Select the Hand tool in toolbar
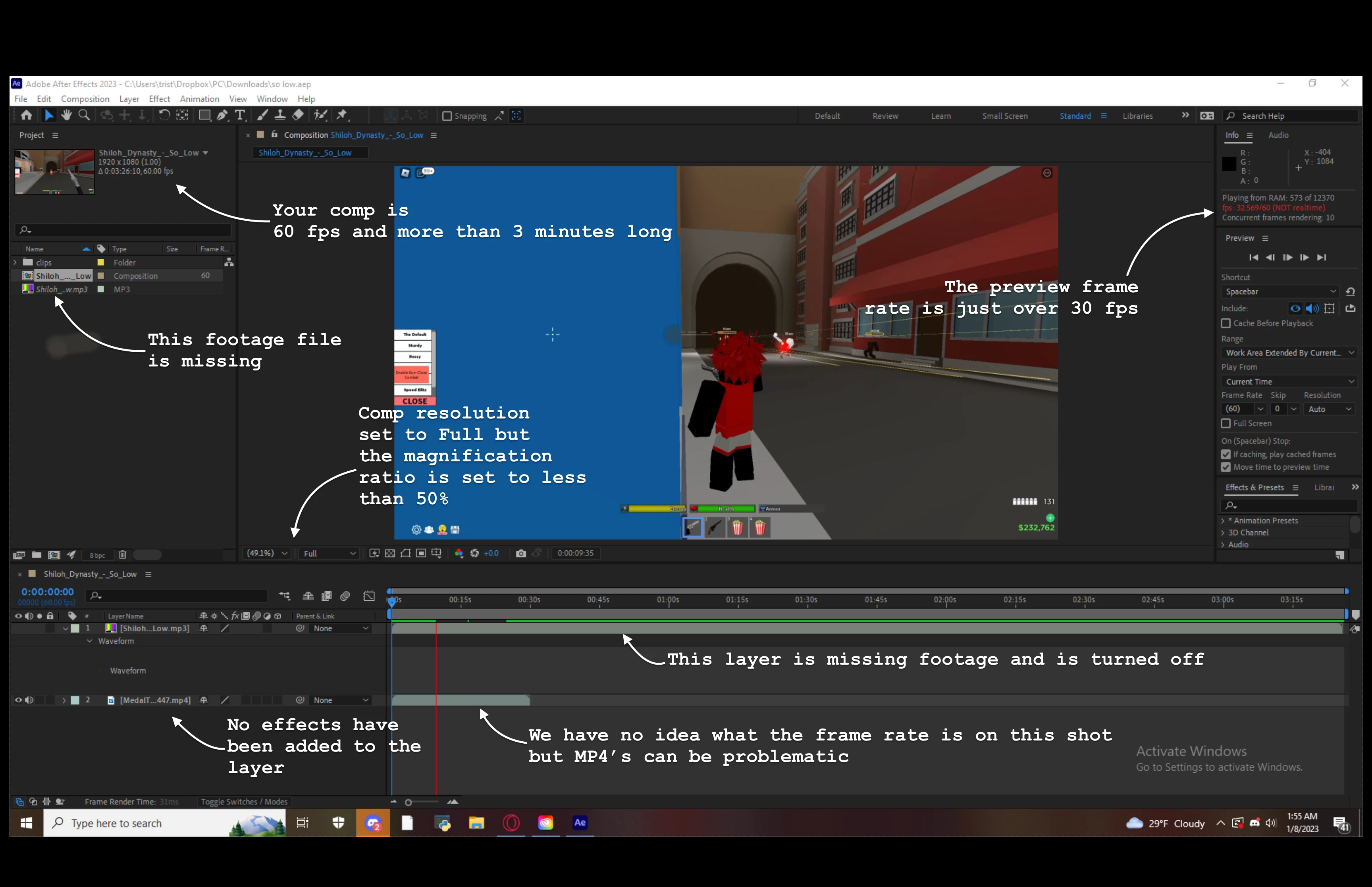 (66, 115)
